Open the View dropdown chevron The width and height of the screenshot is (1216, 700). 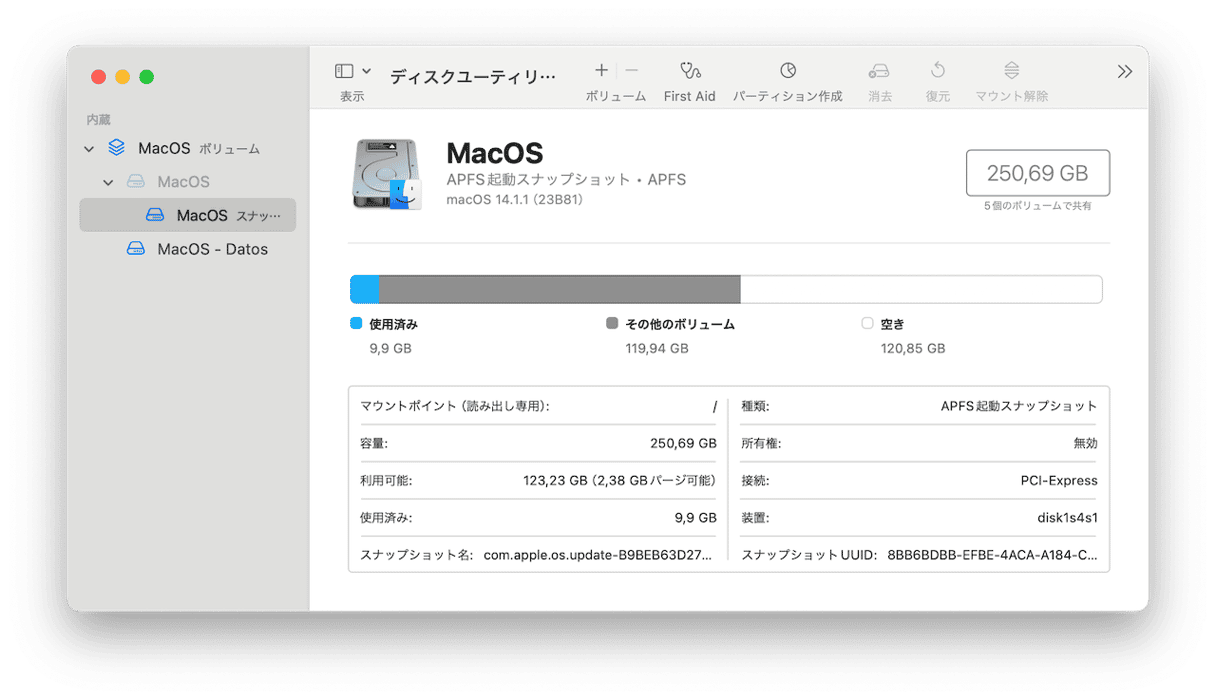pos(367,71)
